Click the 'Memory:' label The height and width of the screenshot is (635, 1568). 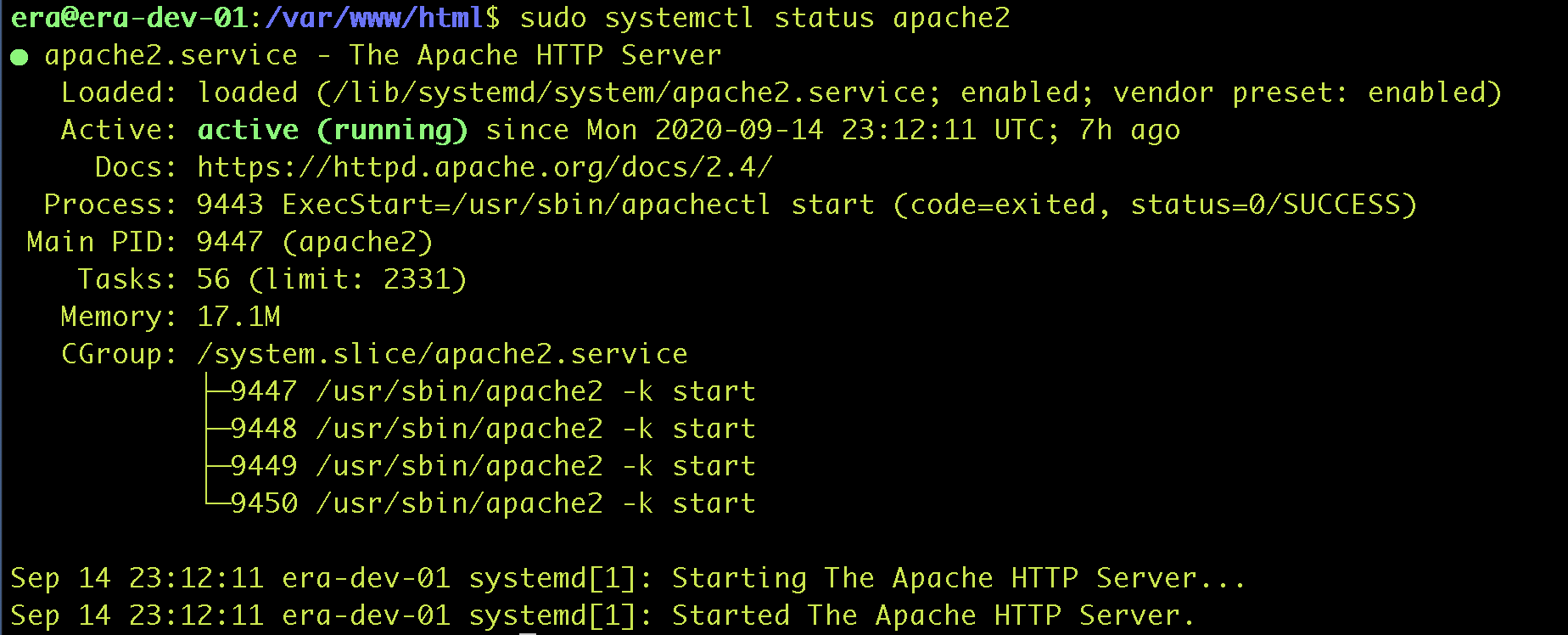click(120, 317)
